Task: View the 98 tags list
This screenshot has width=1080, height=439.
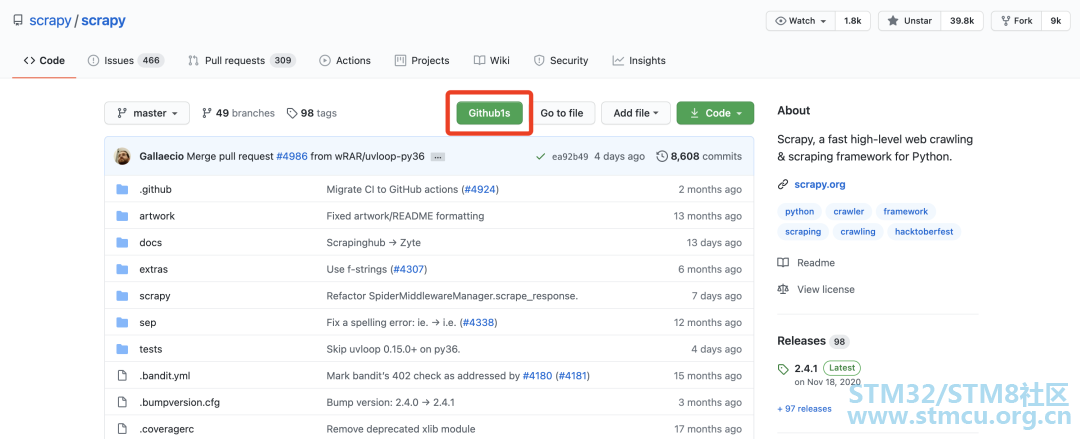Action: 312,113
